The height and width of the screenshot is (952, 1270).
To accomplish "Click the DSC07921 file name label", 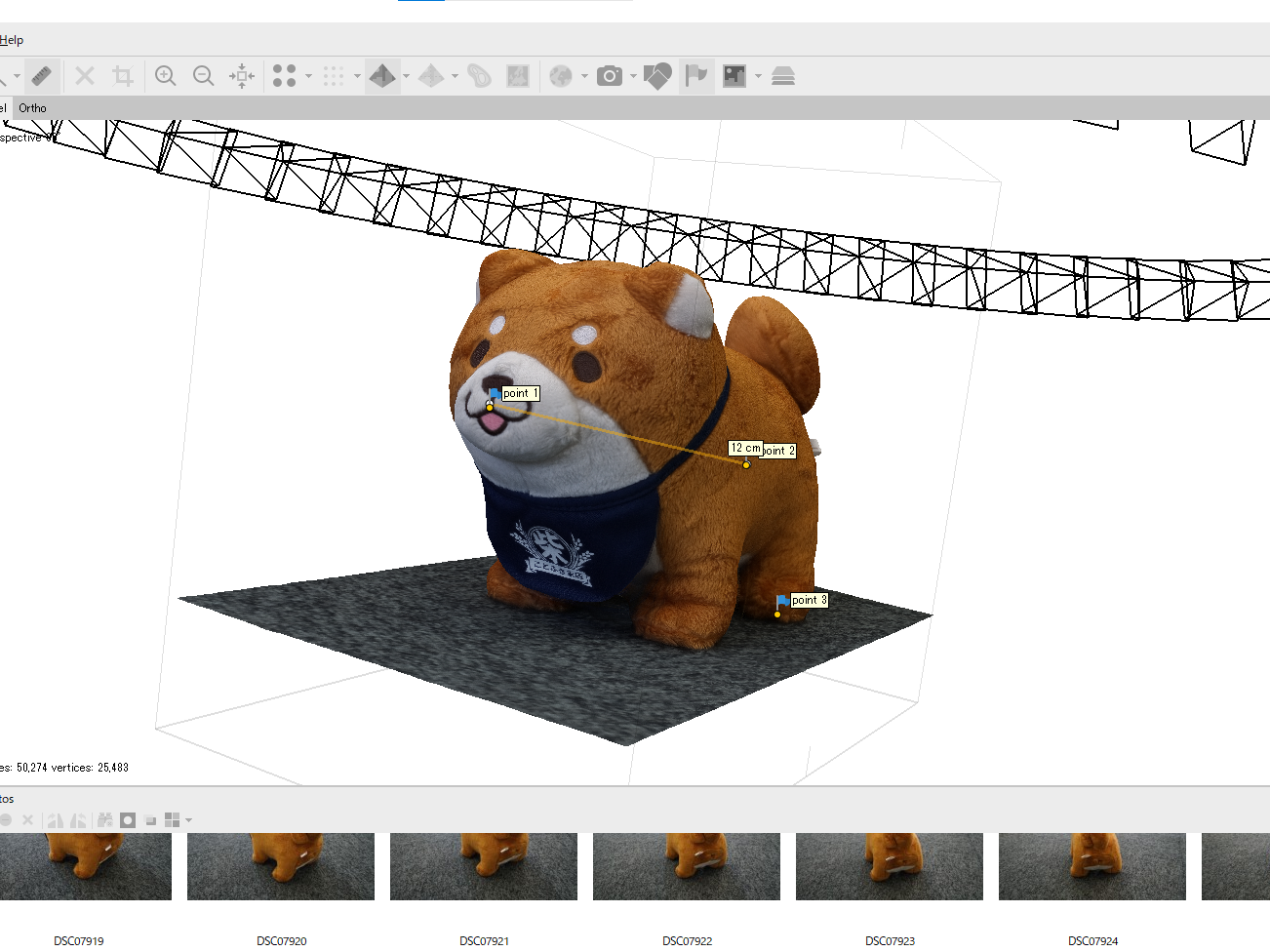I will pos(485,941).
